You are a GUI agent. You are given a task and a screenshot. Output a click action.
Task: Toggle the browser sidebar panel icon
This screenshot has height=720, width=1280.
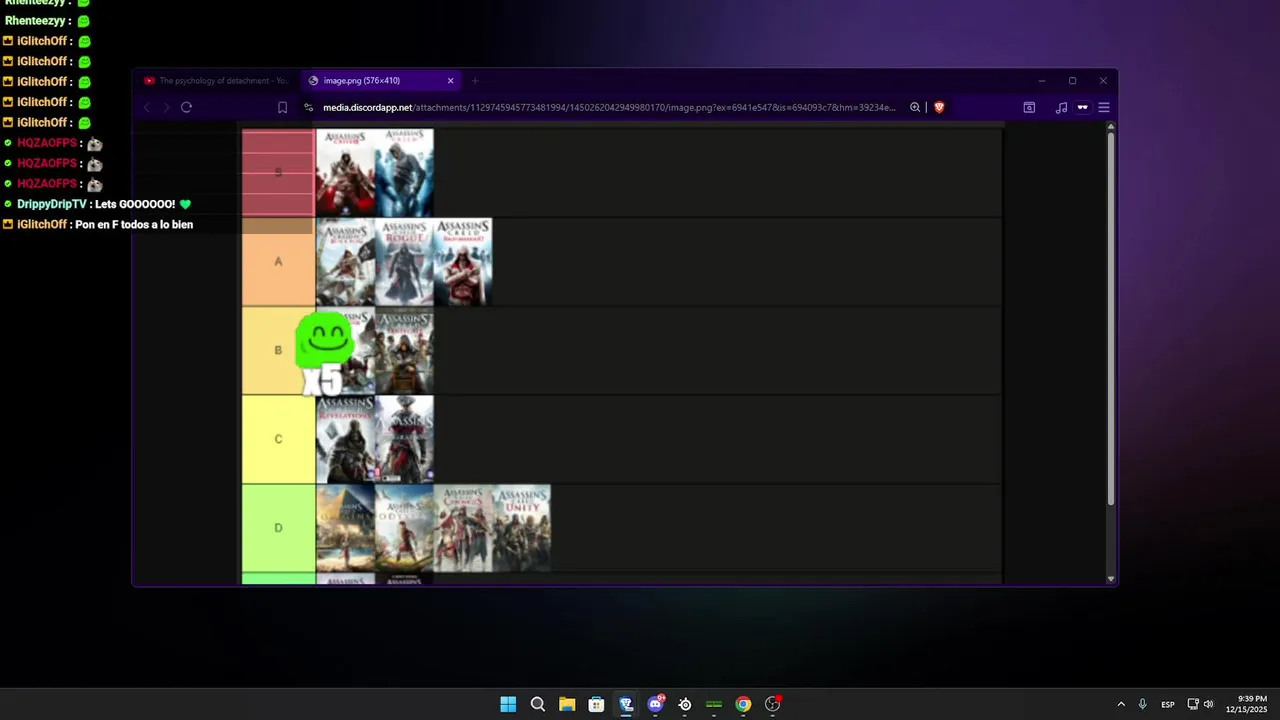pyautogui.click(x=1029, y=107)
